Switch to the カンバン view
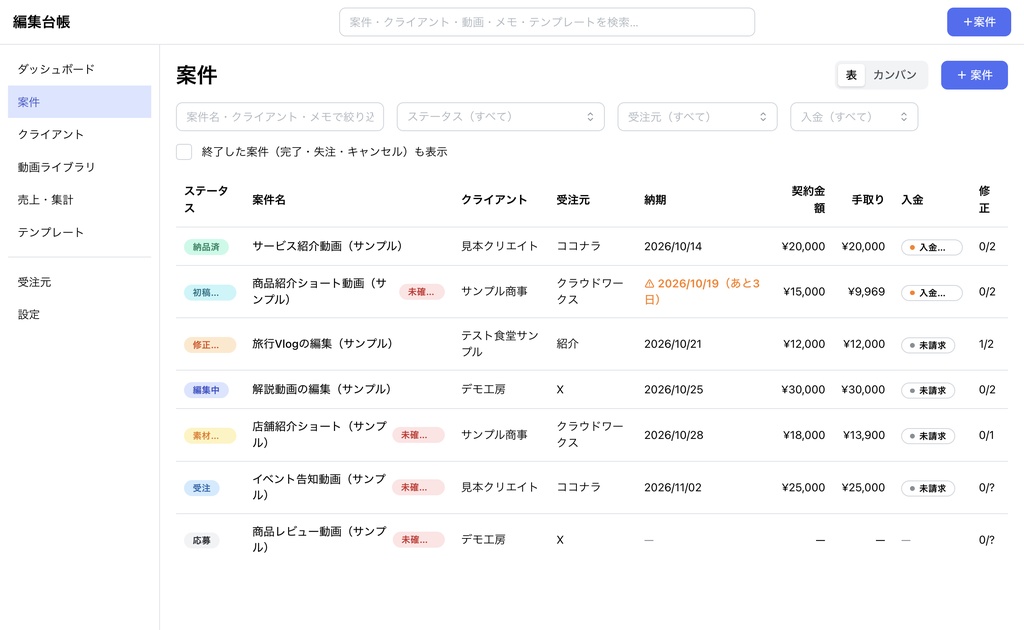1024x630 pixels. tap(894, 75)
